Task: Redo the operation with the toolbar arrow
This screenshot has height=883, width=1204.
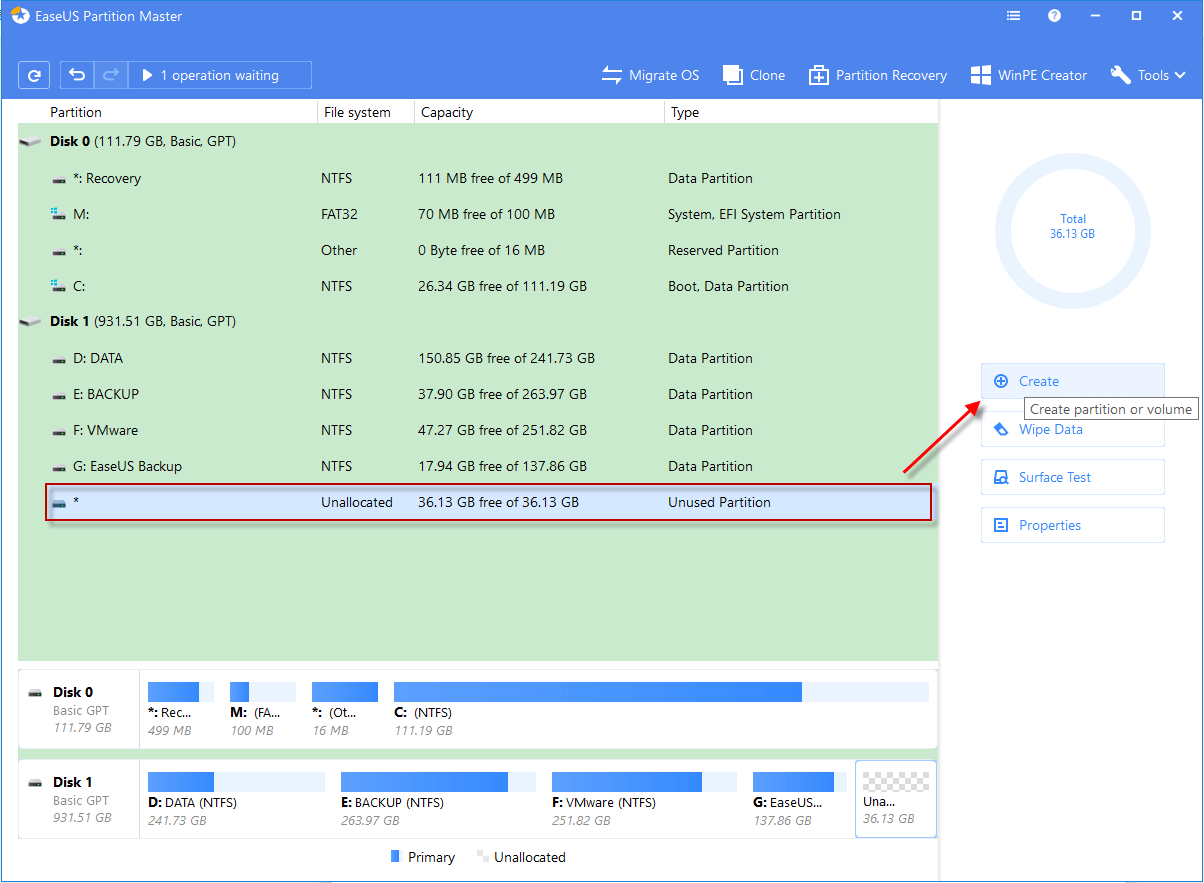Action: tap(110, 75)
